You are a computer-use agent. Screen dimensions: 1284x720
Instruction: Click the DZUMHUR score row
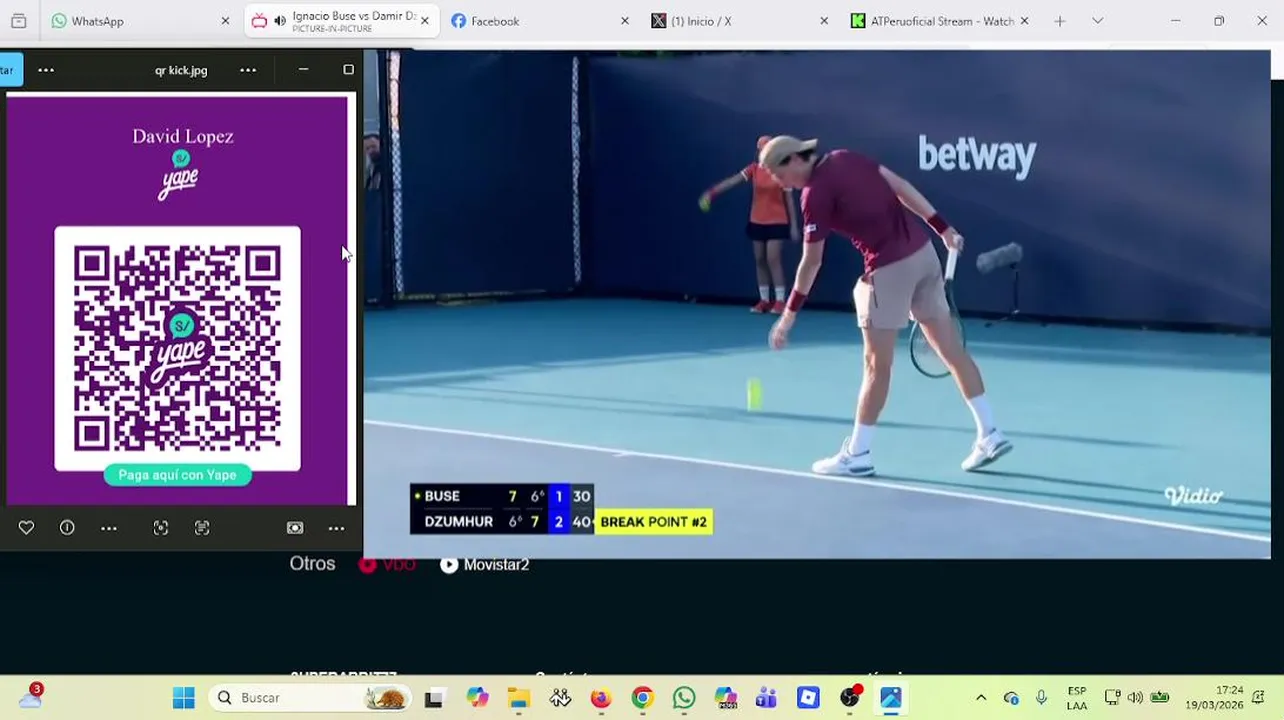[x=502, y=522]
